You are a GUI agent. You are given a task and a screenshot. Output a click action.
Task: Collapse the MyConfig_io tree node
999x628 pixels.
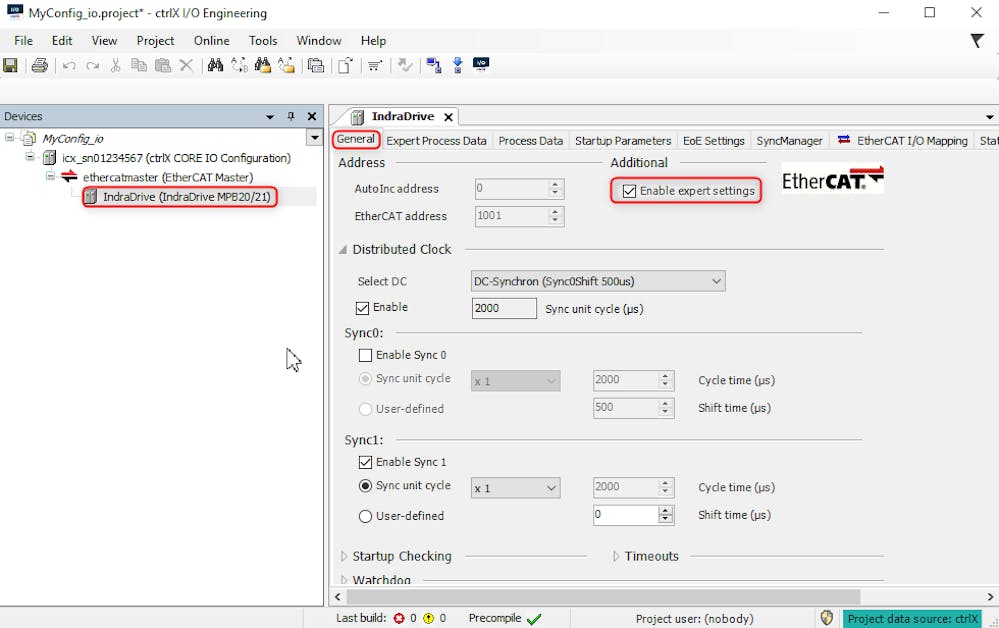10,138
